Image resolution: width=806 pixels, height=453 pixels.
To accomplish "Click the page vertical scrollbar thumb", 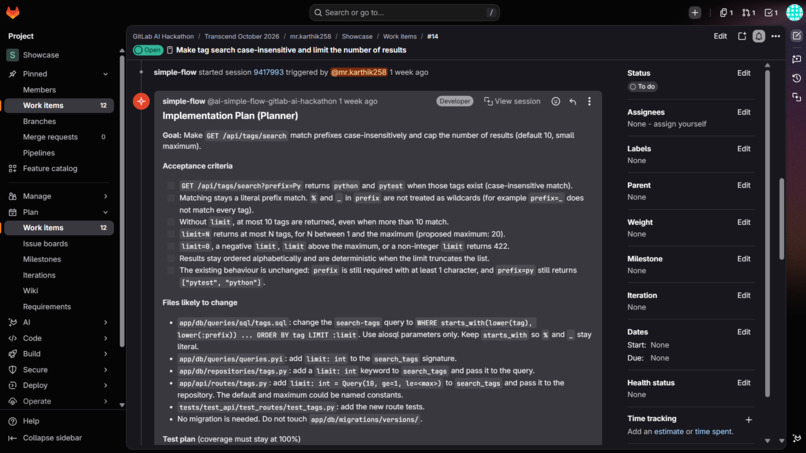I will (782, 219).
